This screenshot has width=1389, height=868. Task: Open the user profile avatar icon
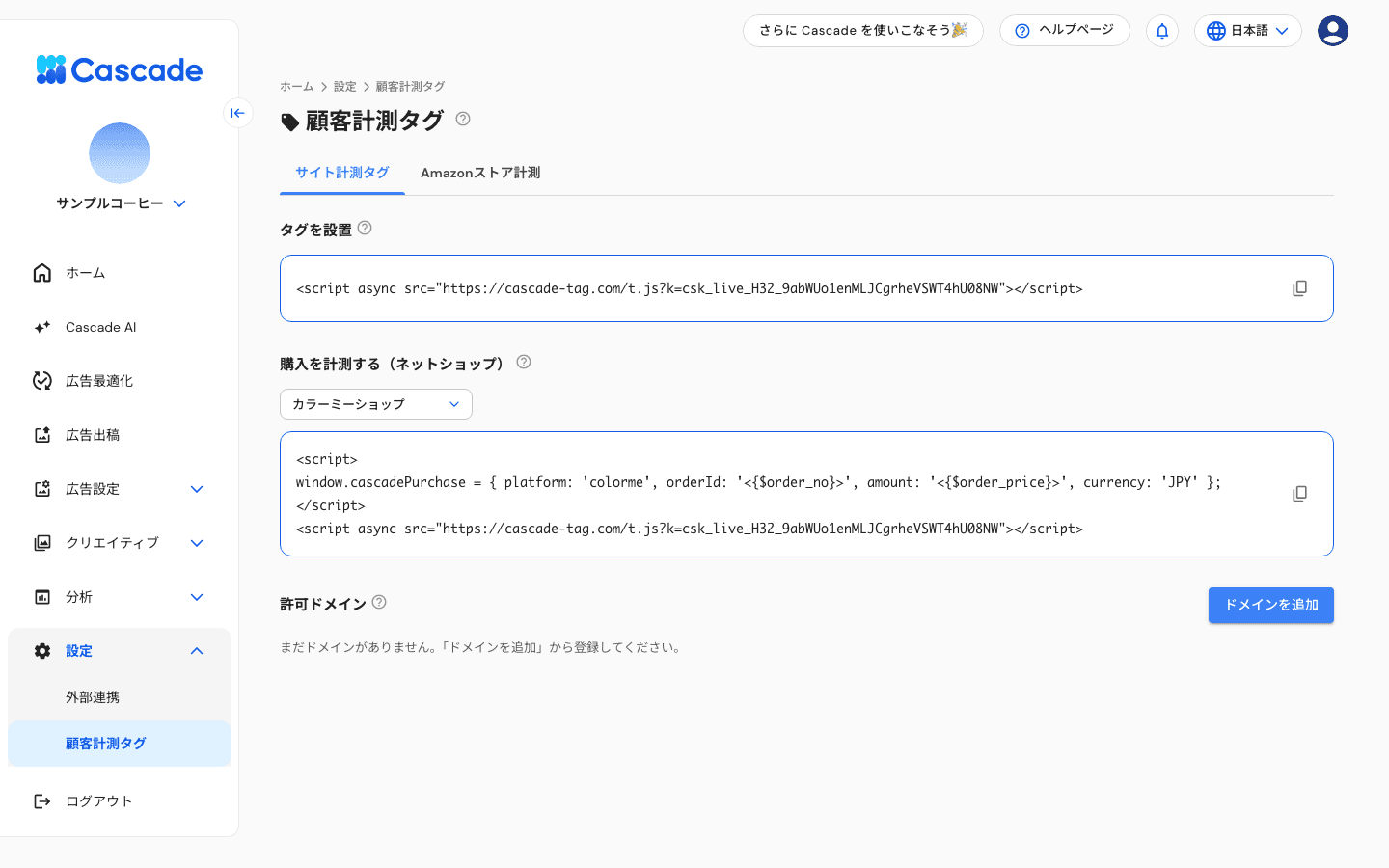click(1333, 31)
